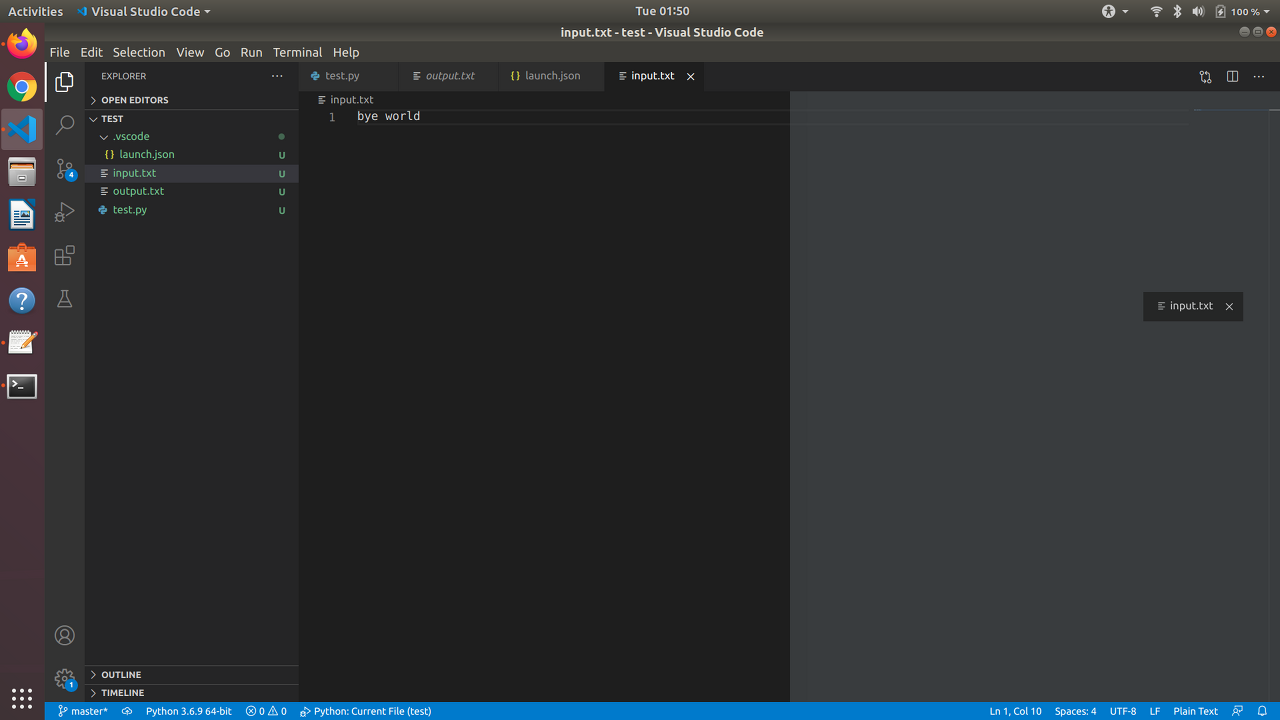The height and width of the screenshot is (720, 1280).
Task: Open the Help icon in dock
Action: click(x=22, y=300)
